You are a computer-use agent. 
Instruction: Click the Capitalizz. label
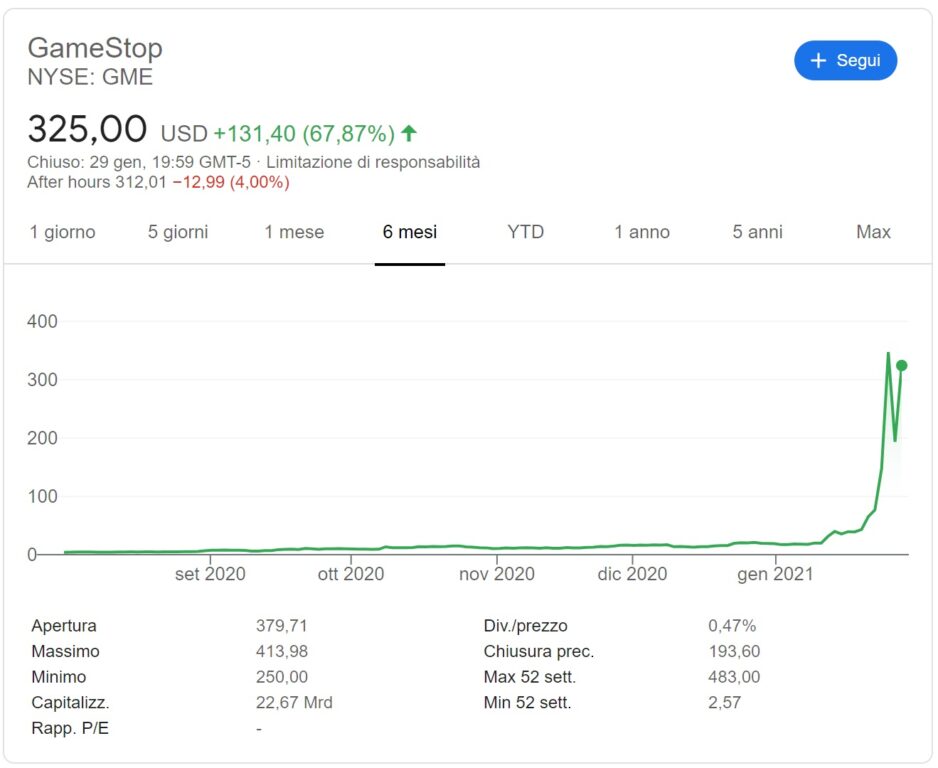coord(71,703)
